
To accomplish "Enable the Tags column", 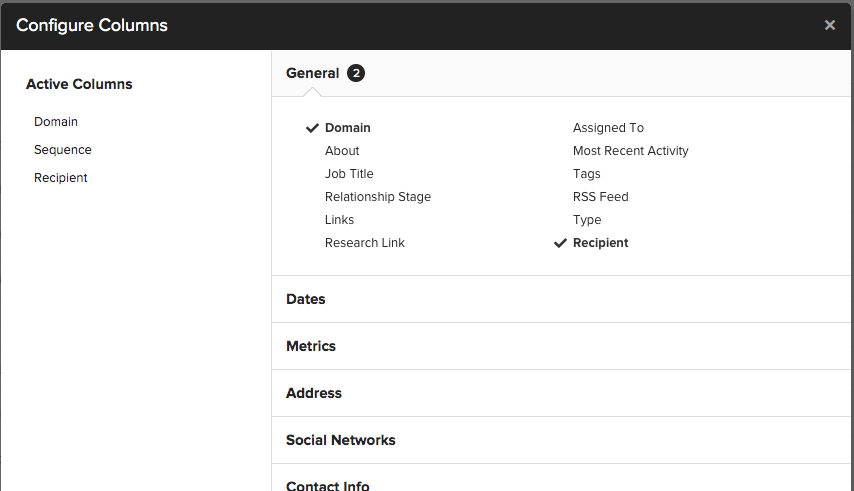I will click(x=586, y=174).
